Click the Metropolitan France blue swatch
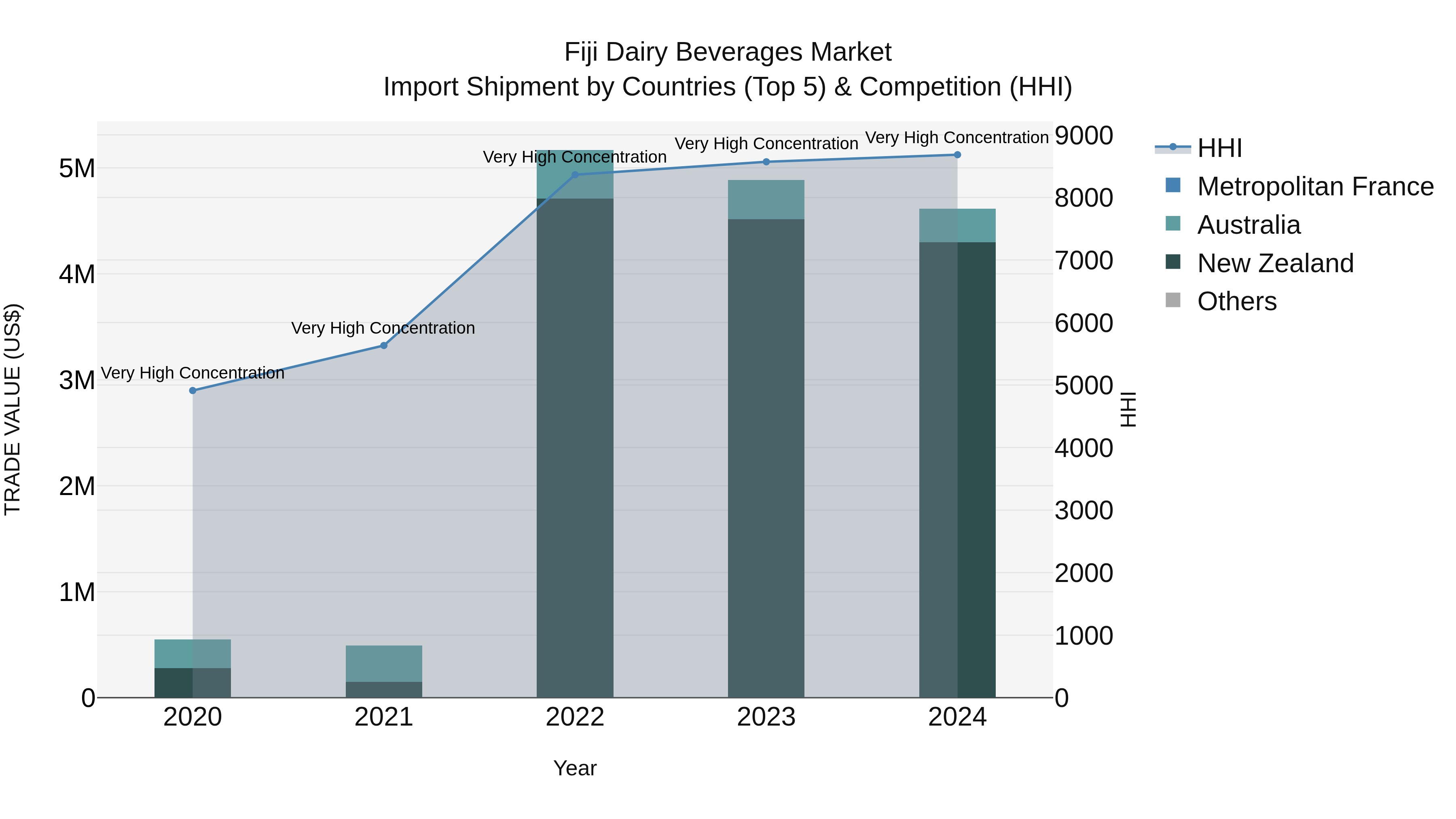 [x=1173, y=185]
